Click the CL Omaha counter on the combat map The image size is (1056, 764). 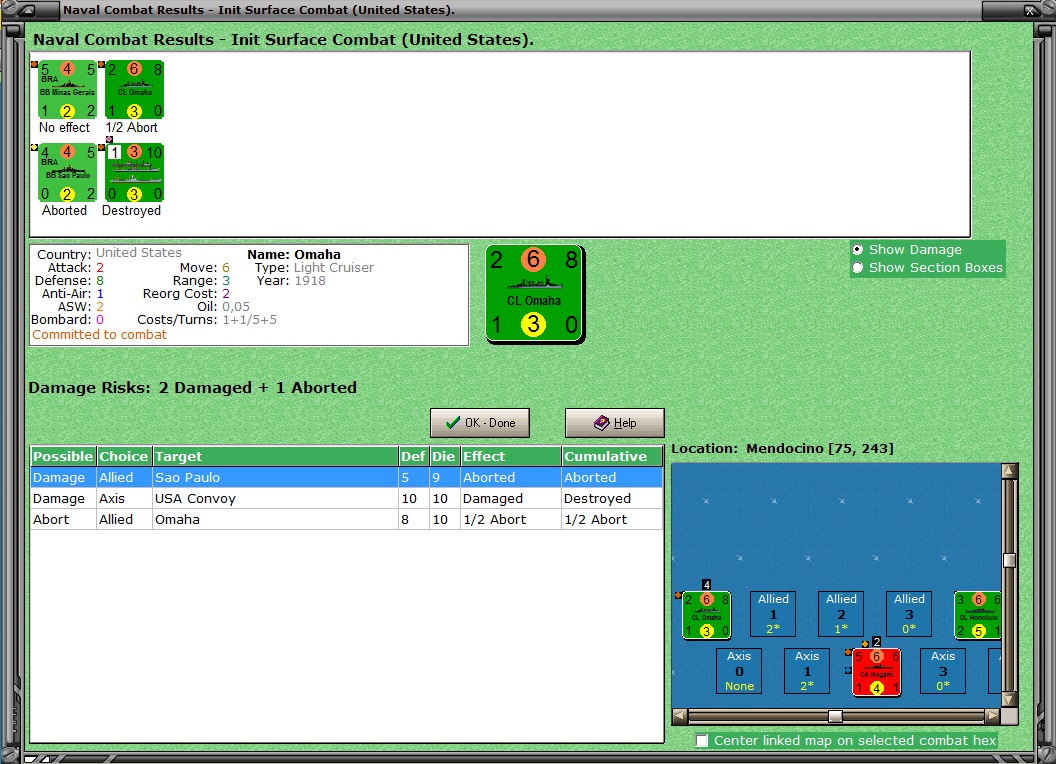706,614
